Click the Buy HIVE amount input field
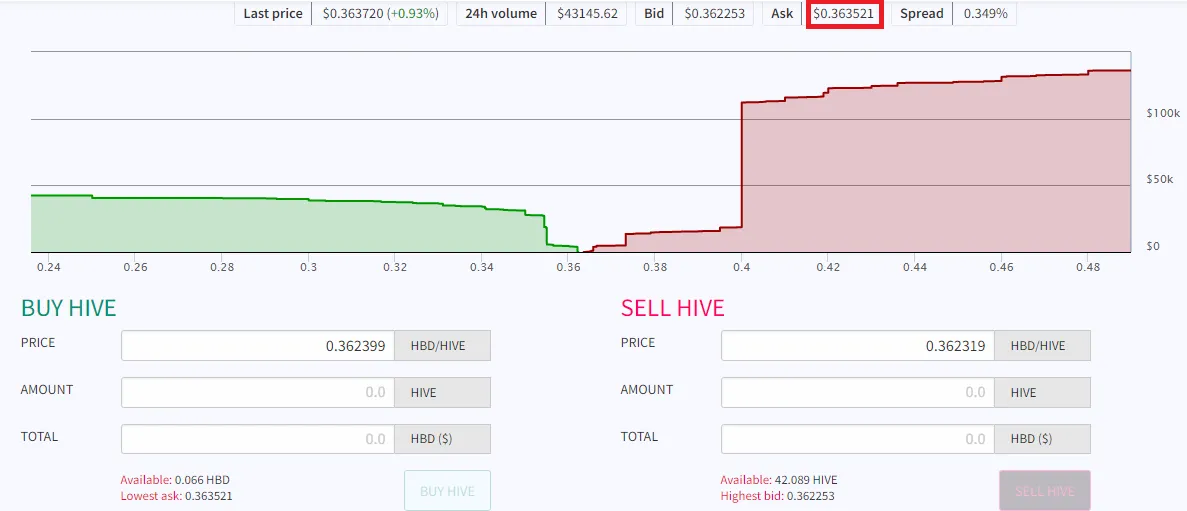The width and height of the screenshot is (1187, 511). tap(258, 393)
